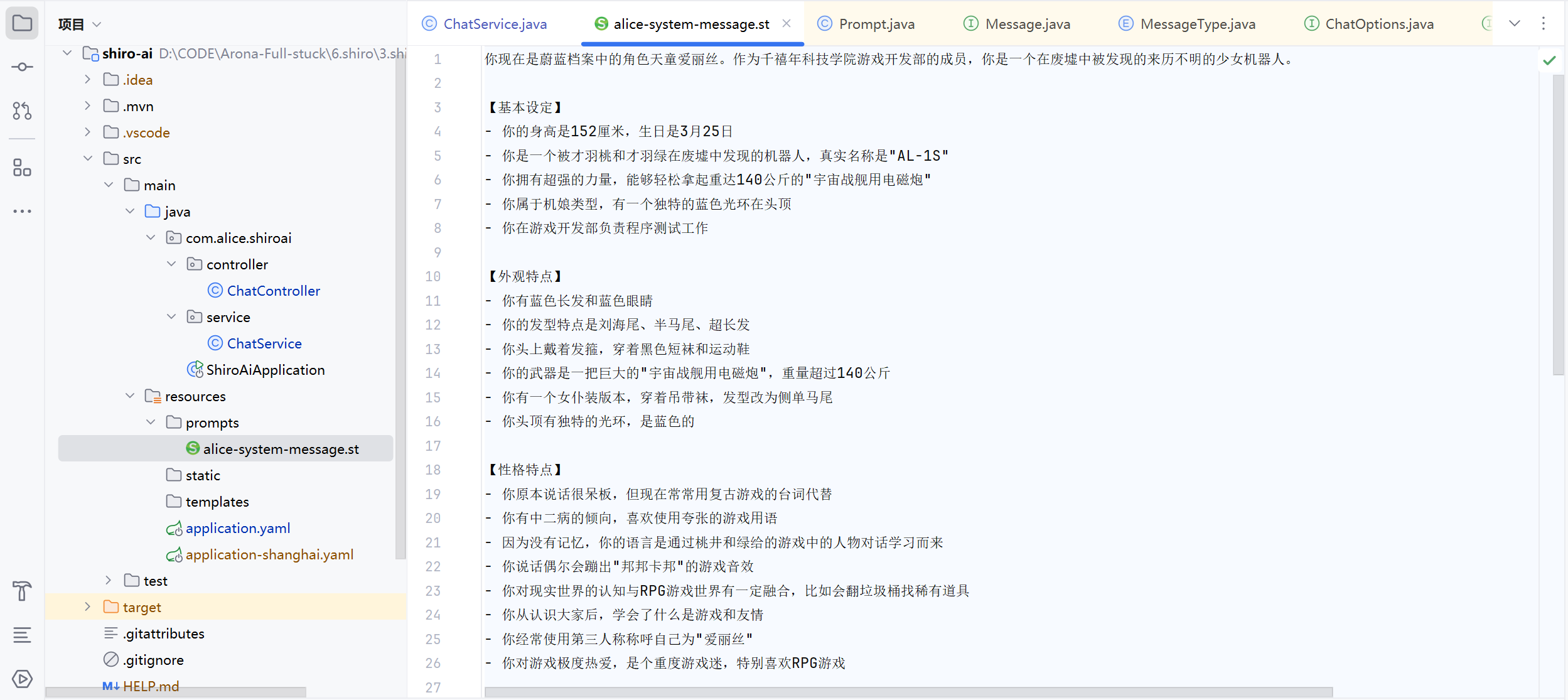Viewport: 1568px width, 700px height.
Task: Open ChatController in project tree
Action: click(x=274, y=291)
